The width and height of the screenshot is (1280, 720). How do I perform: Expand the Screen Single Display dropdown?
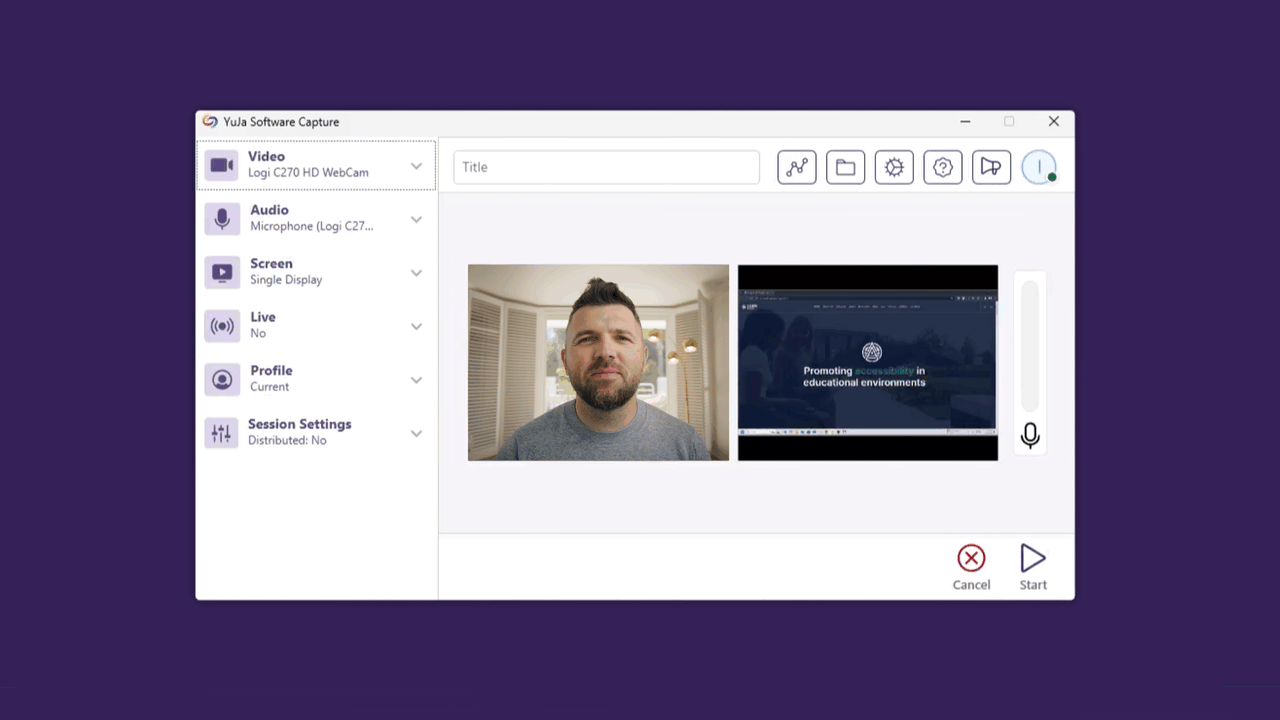click(416, 272)
